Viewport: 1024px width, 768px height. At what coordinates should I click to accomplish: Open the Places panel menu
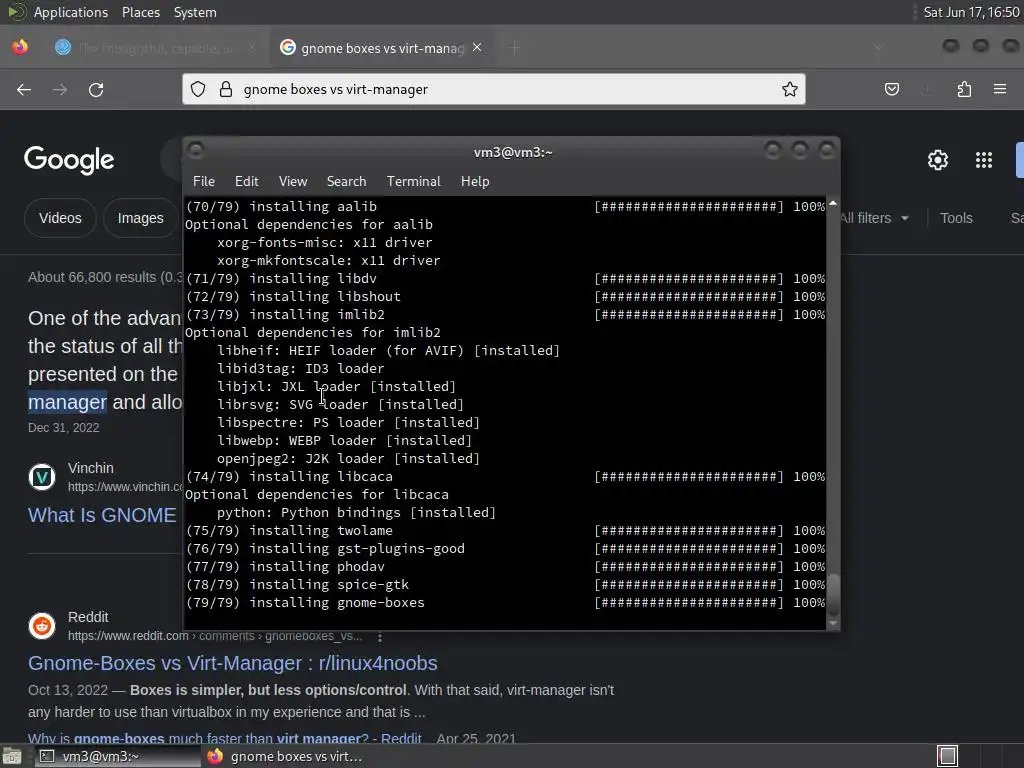[140, 12]
